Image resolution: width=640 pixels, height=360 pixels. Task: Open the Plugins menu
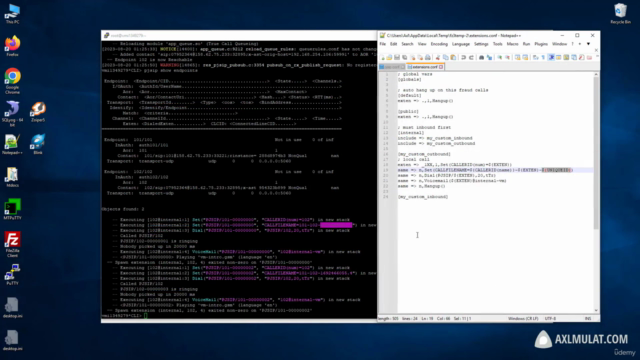[x=541, y=44]
